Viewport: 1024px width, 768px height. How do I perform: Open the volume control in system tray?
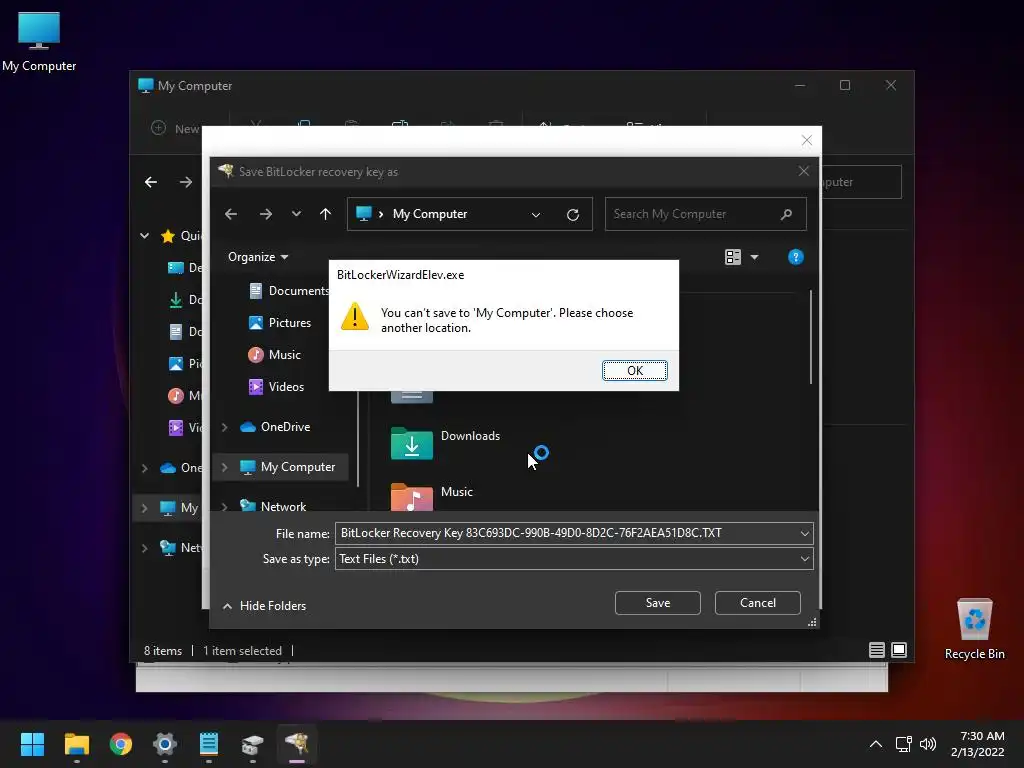(x=927, y=744)
